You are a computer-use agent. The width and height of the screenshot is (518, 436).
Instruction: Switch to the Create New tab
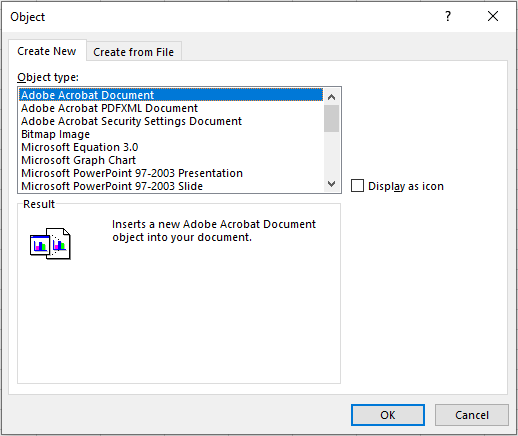[47, 51]
